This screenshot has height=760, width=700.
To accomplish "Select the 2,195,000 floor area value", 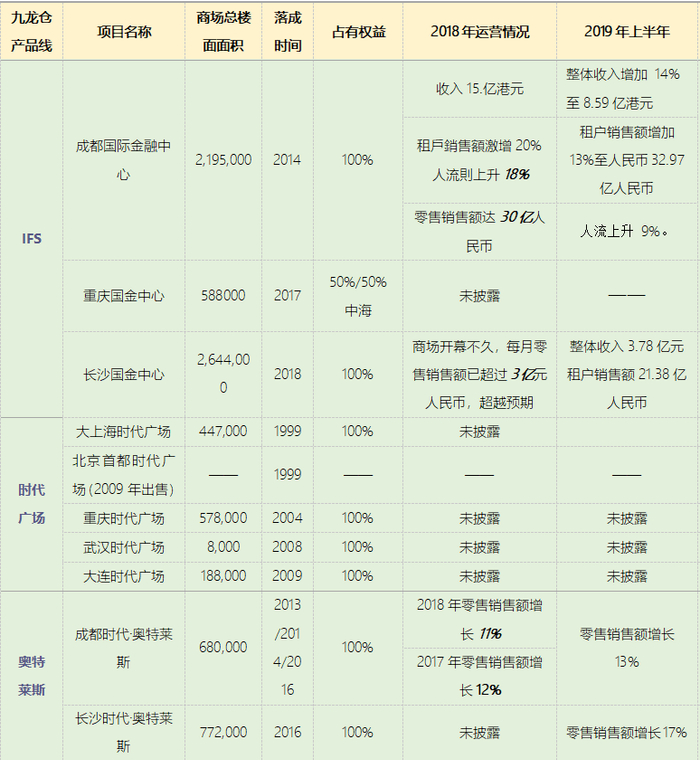I will coord(223,160).
